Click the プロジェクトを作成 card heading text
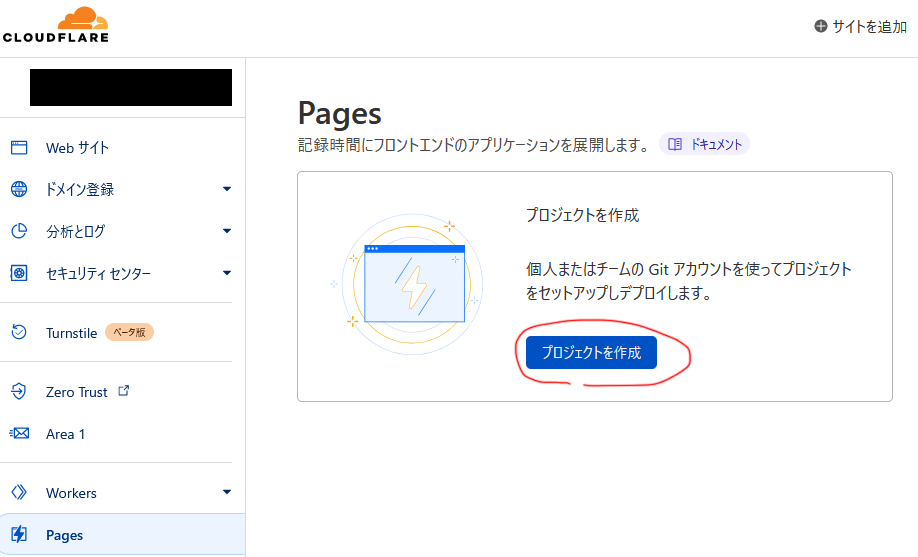Image resolution: width=918 pixels, height=557 pixels. tap(583, 216)
